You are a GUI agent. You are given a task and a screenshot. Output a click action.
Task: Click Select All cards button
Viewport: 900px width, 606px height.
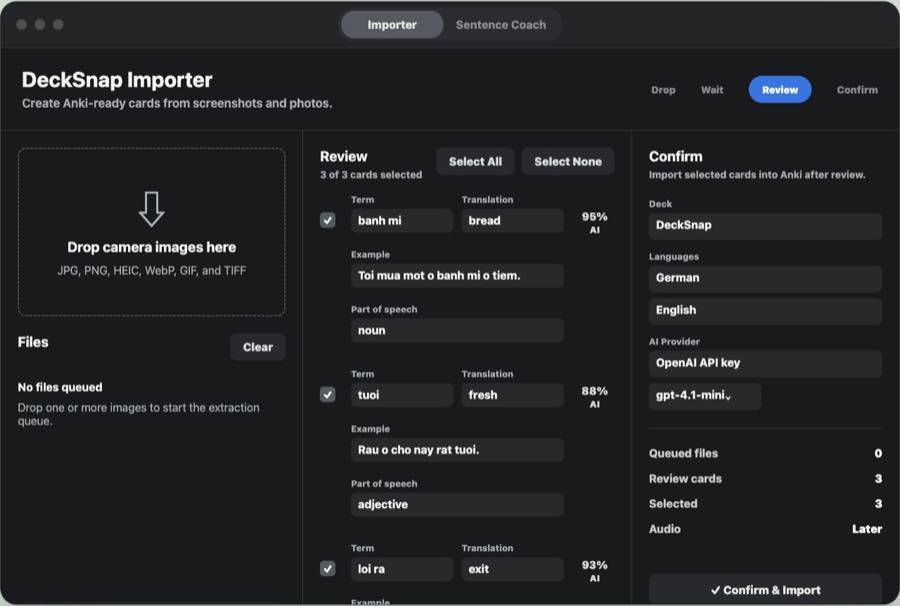(475, 162)
